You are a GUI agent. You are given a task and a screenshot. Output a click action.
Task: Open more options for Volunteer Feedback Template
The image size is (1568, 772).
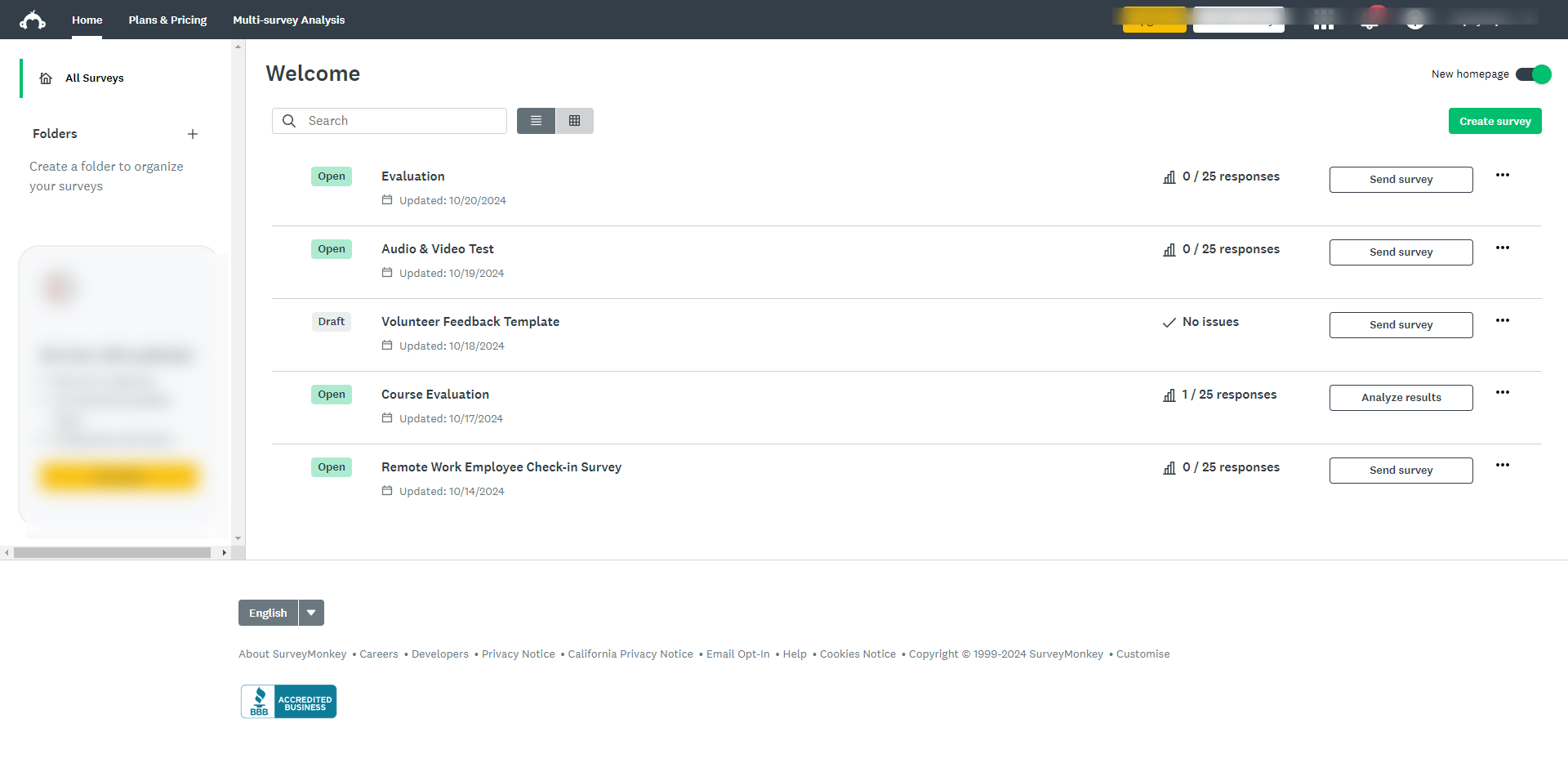(1503, 320)
